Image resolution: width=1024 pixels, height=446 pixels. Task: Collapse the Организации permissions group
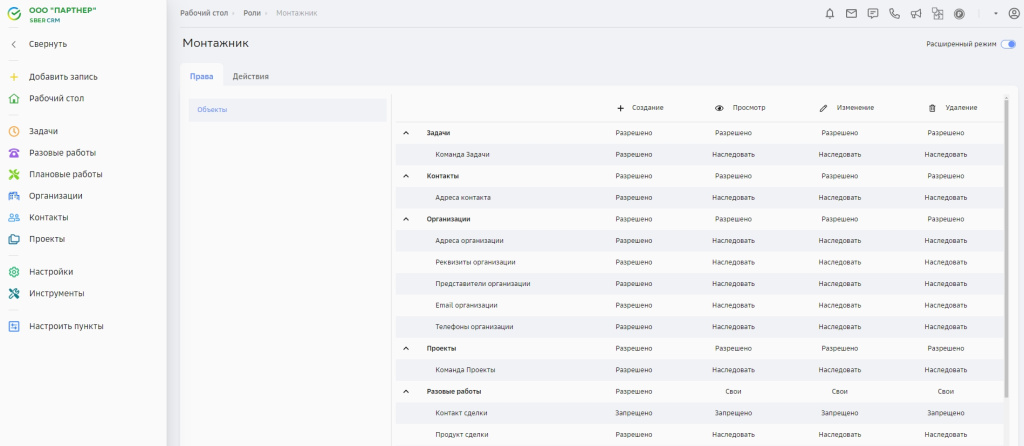tap(406, 218)
